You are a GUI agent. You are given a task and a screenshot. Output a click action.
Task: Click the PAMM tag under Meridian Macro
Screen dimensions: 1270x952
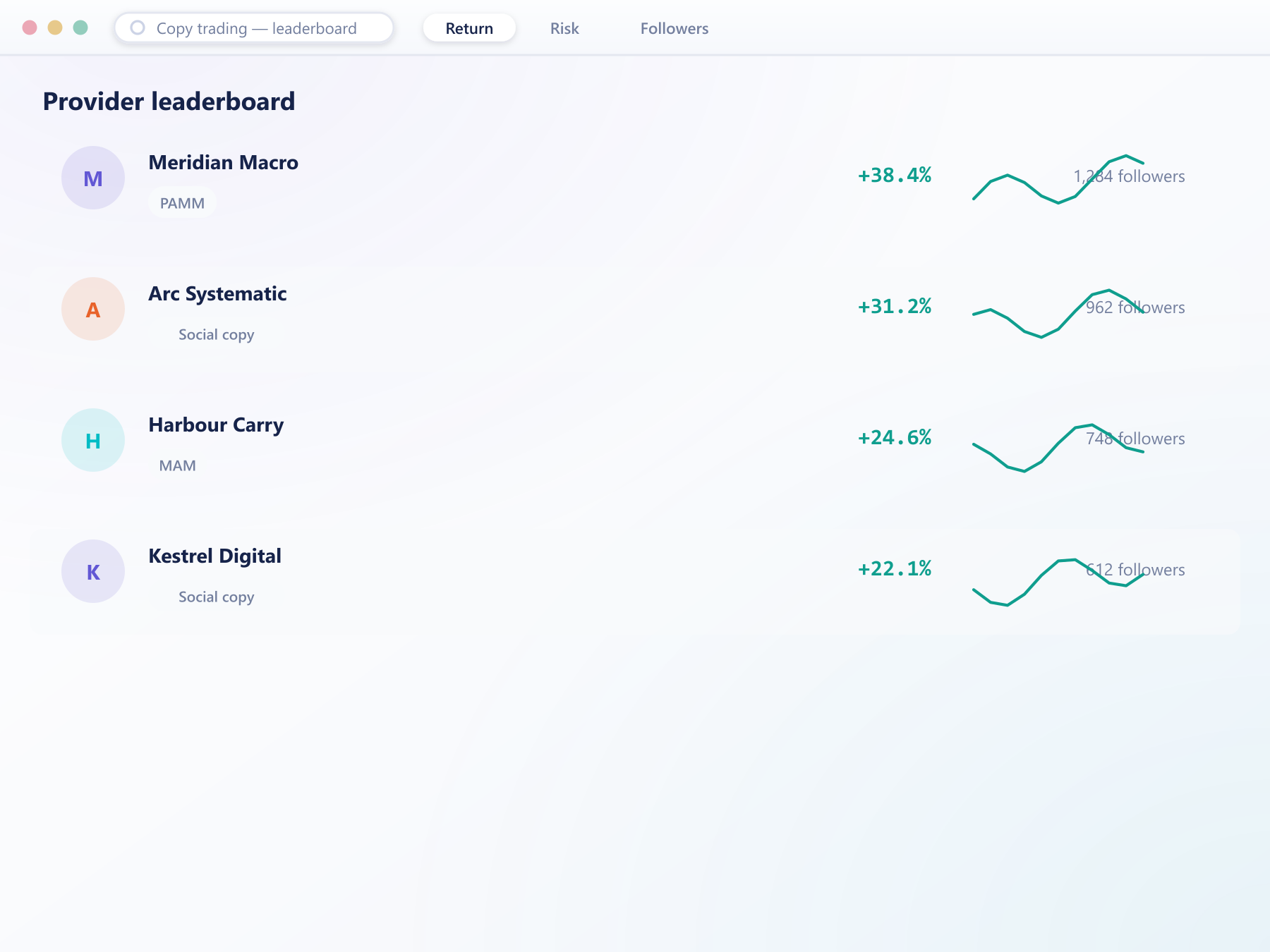click(182, 203)
